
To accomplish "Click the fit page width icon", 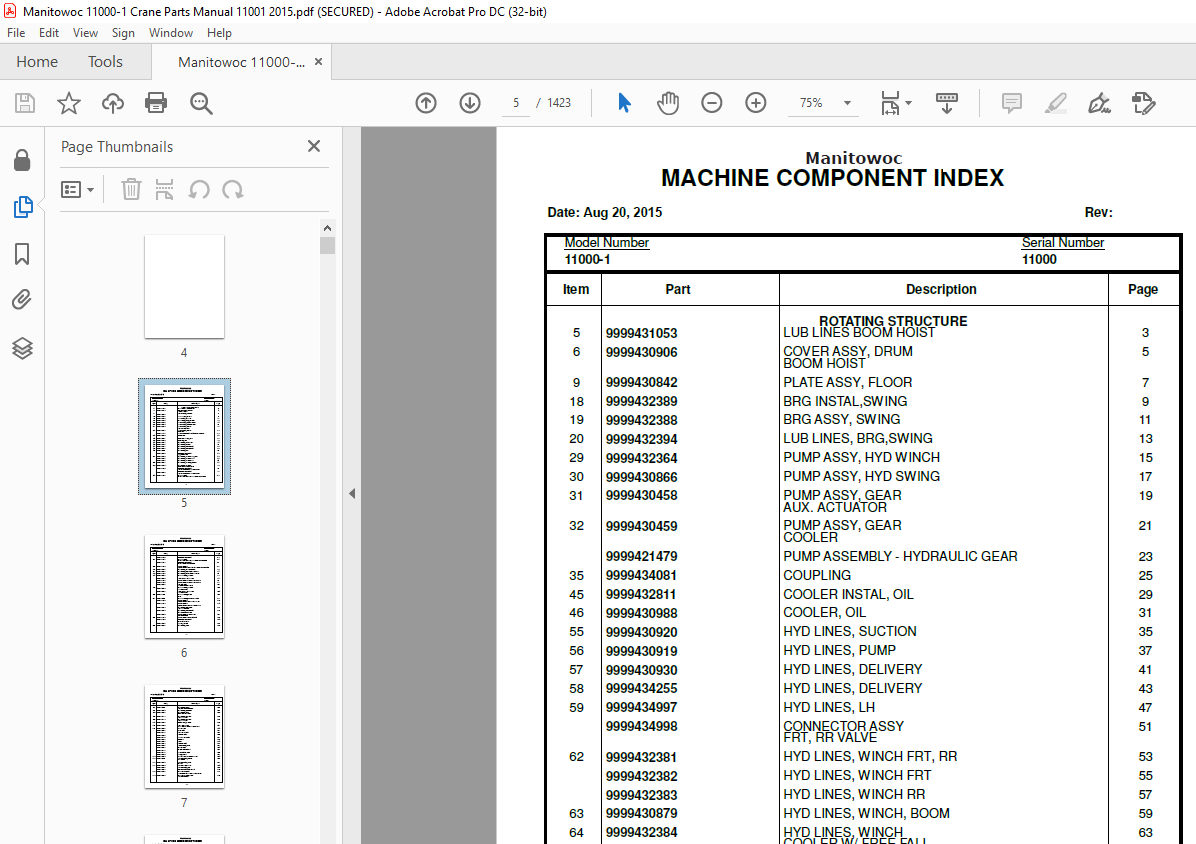I will (x=890, y=103).
